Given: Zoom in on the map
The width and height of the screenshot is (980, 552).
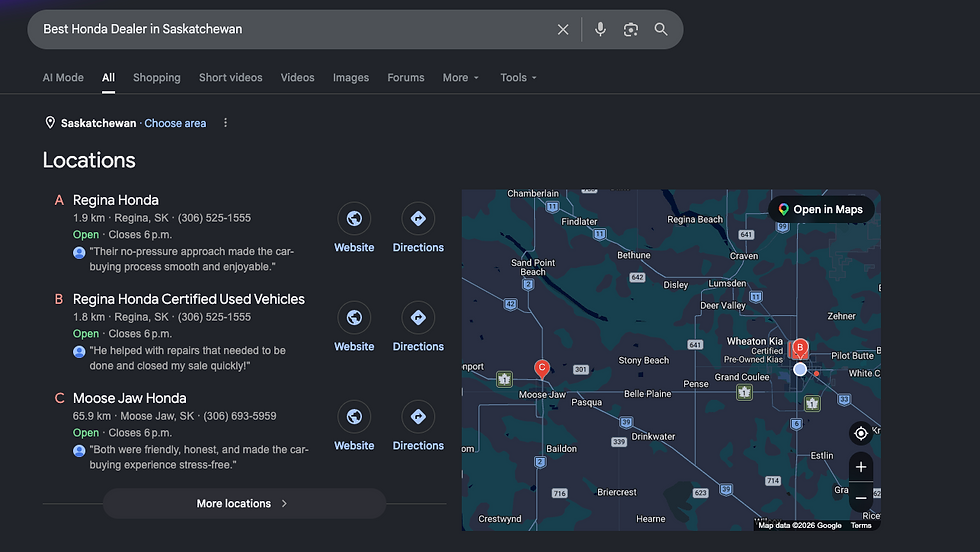Looking at the screenshot, I should tap(861, 467).
